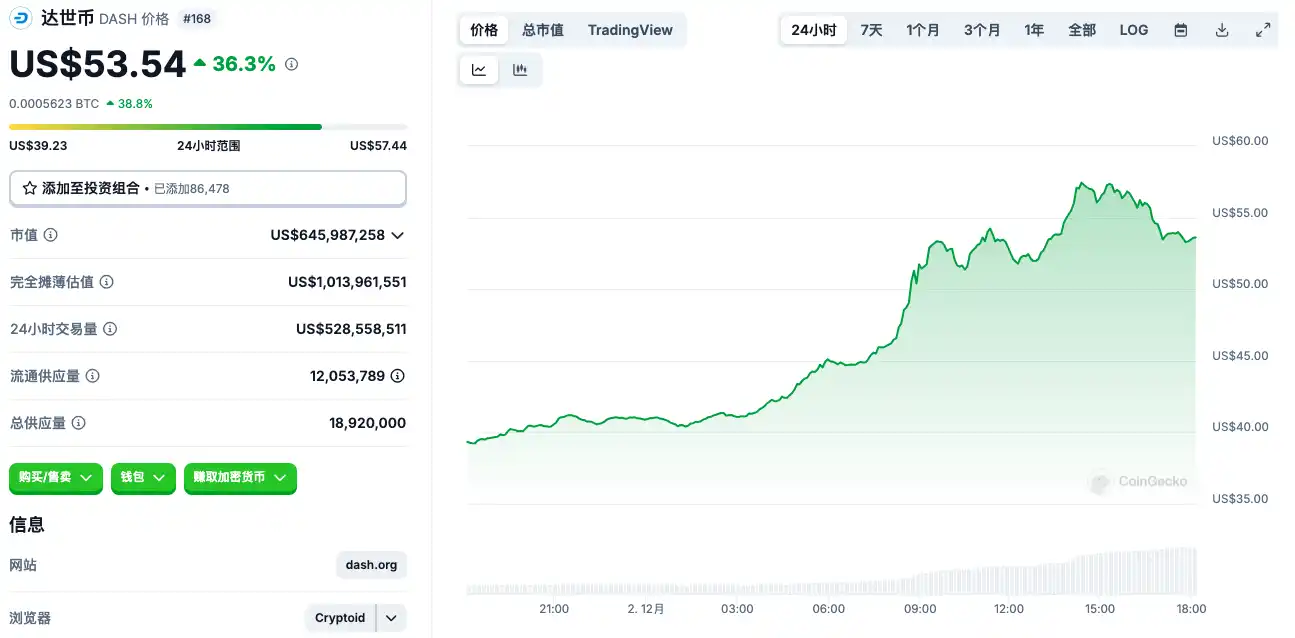Screen dimensions: 1295x638
Task: Switch to candlestick chart view icon
Action: click(520, 70)
